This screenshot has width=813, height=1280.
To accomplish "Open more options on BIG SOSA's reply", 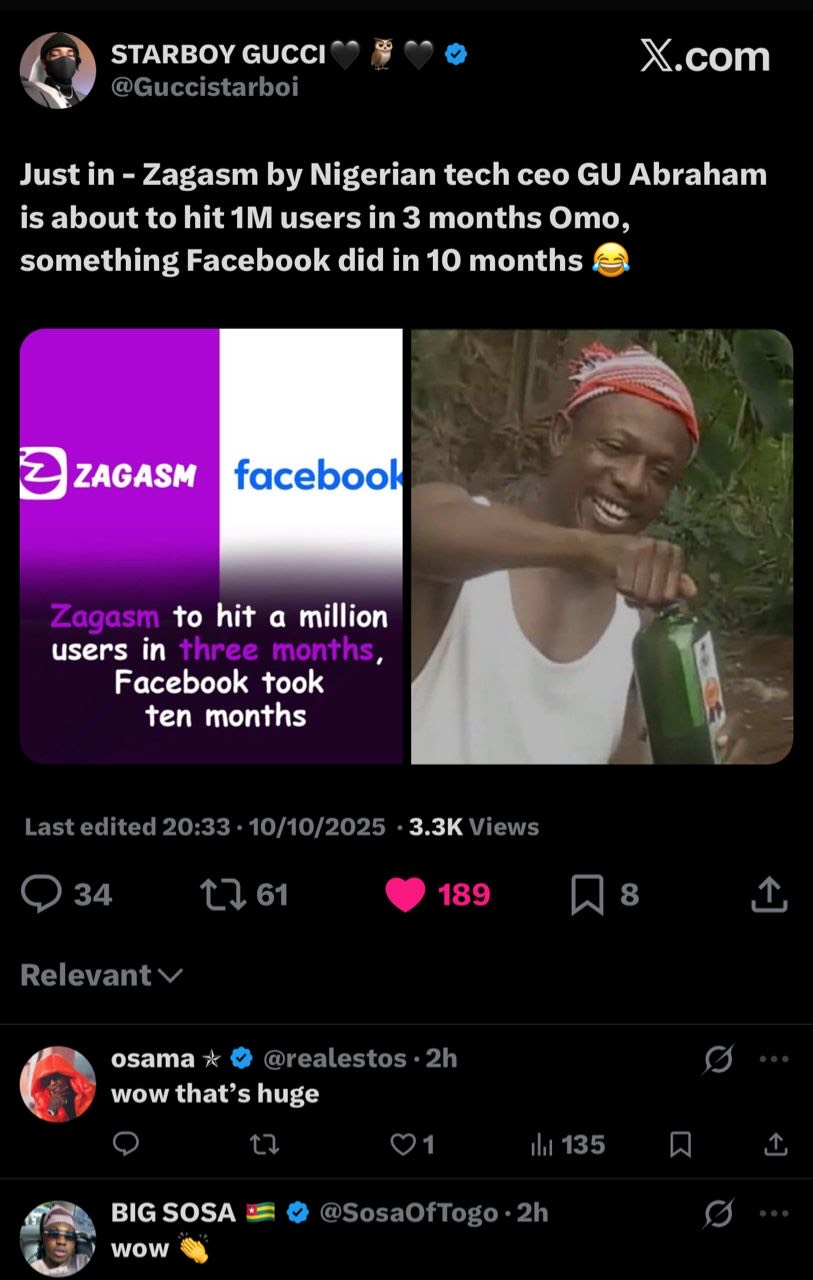I will pyautogui.click(x=774, y=1214).
